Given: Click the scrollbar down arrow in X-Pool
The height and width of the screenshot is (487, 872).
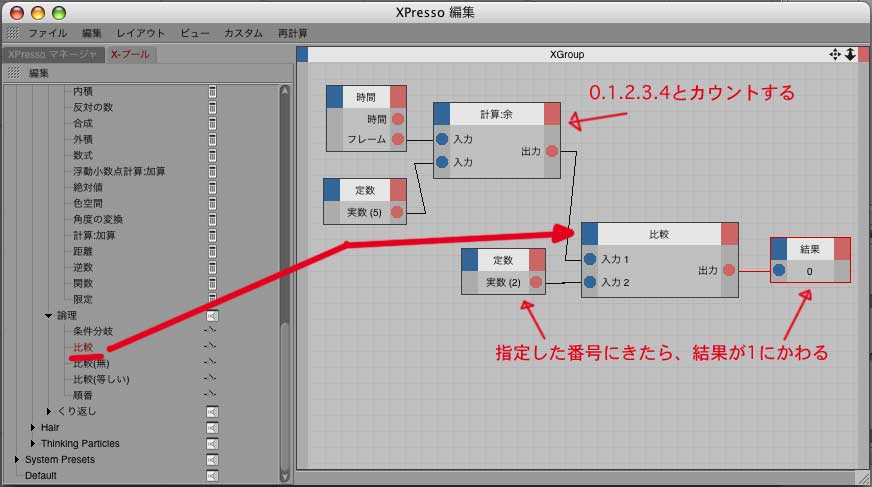Looking at the screenshot, I should [285, 477].
